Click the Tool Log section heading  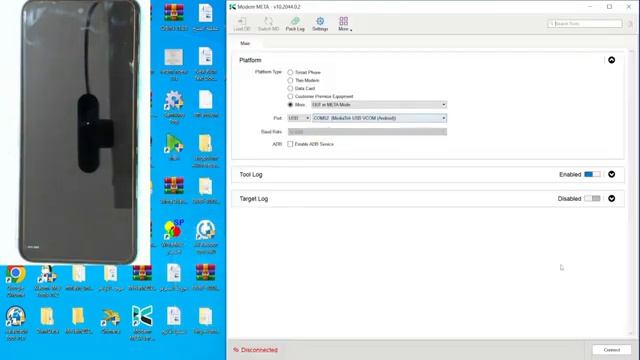pos(251,174)
